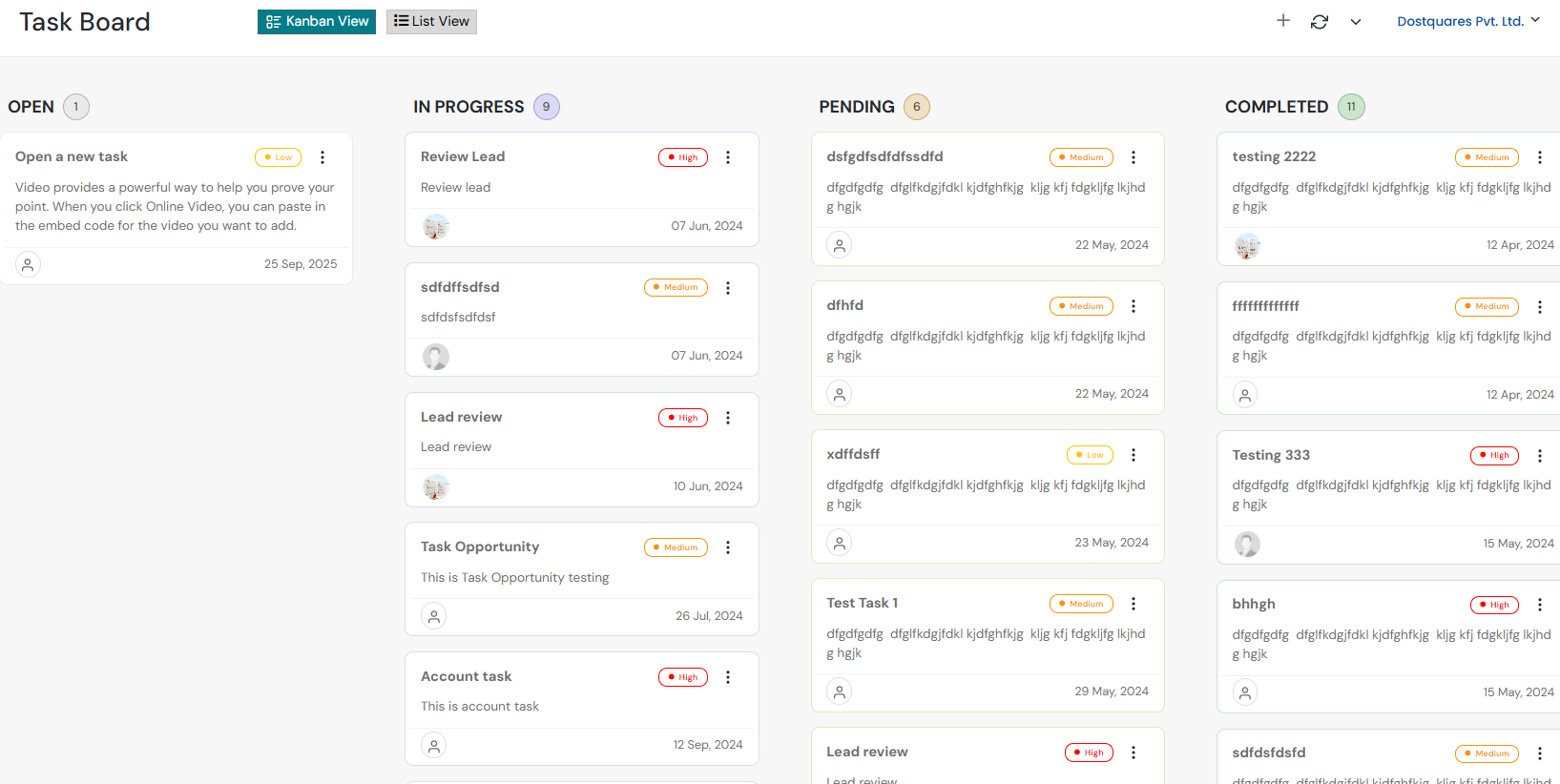Click user icon on dfhfd pending card

coord(840,394)
